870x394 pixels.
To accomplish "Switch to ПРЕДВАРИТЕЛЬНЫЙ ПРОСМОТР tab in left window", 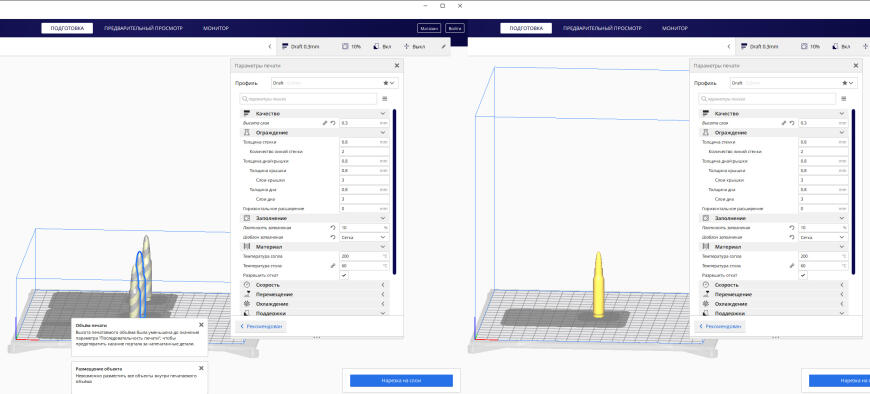I will tap(143, 28).
